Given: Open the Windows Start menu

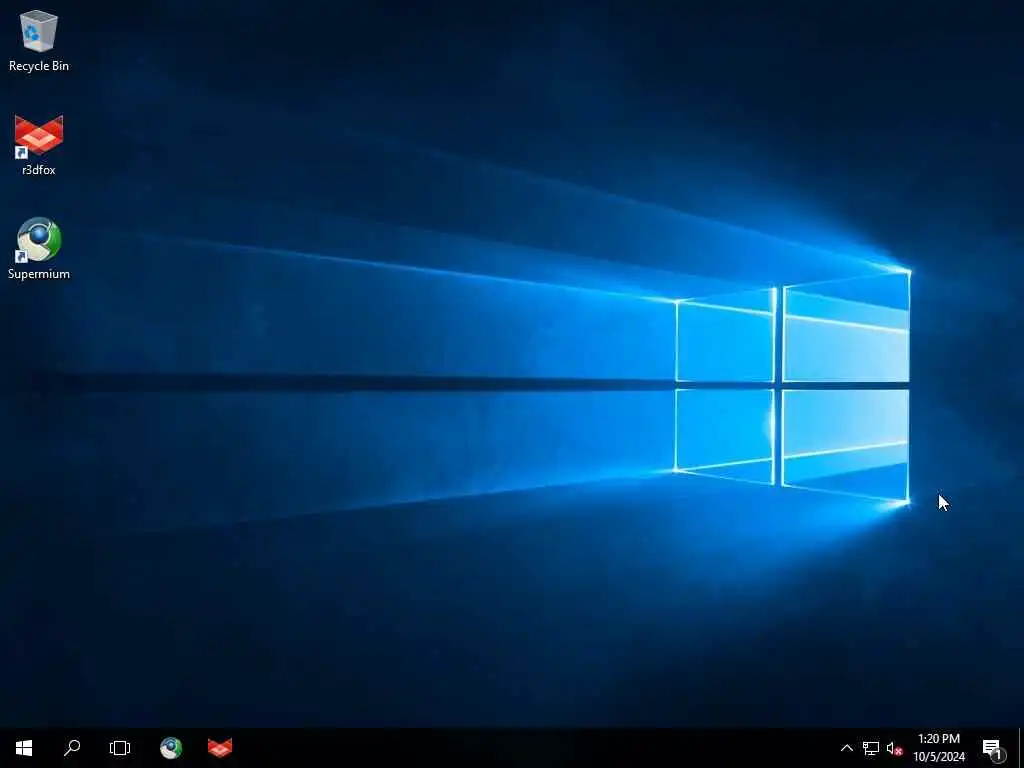Looking at the screenshot, I should (x=24, y=748).
